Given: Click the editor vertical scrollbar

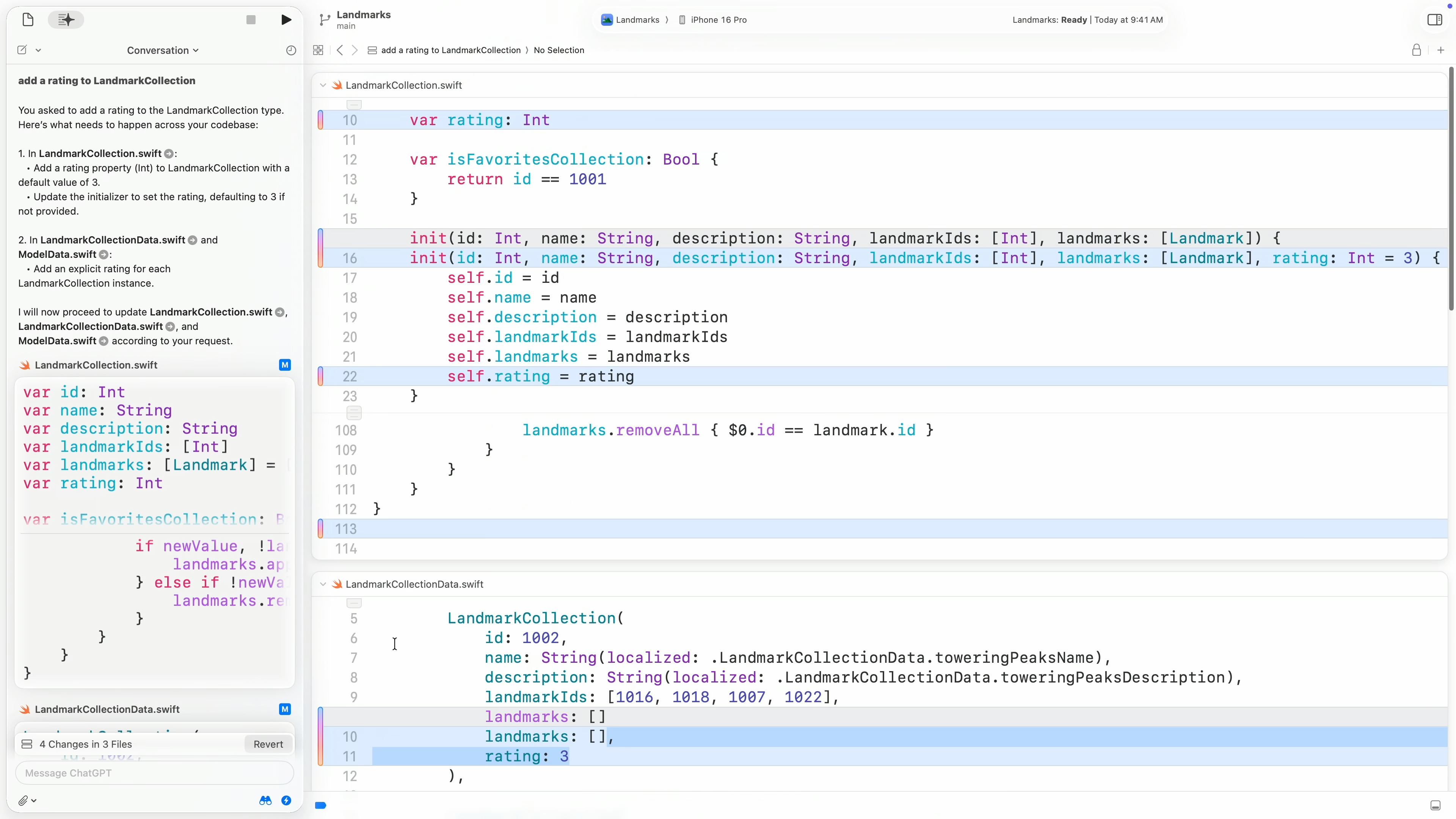Looking at the screenshot, I should (1450, 189).
